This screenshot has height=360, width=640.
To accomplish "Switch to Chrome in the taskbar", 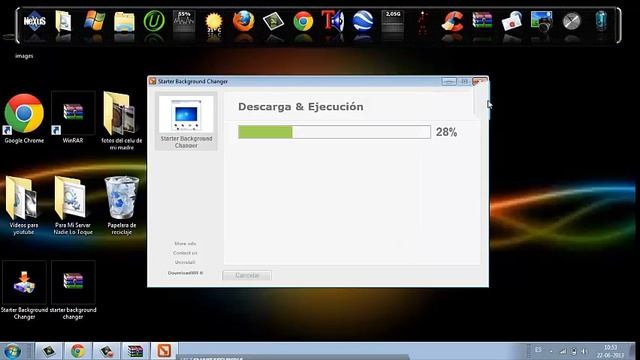I will tap(78, 351).
